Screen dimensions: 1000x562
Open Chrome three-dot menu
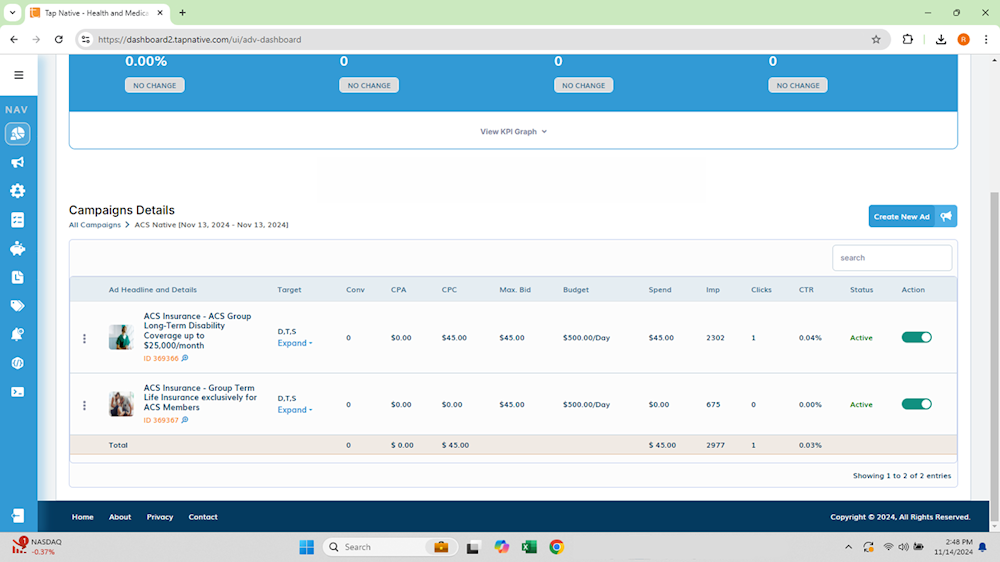(986, 40)
